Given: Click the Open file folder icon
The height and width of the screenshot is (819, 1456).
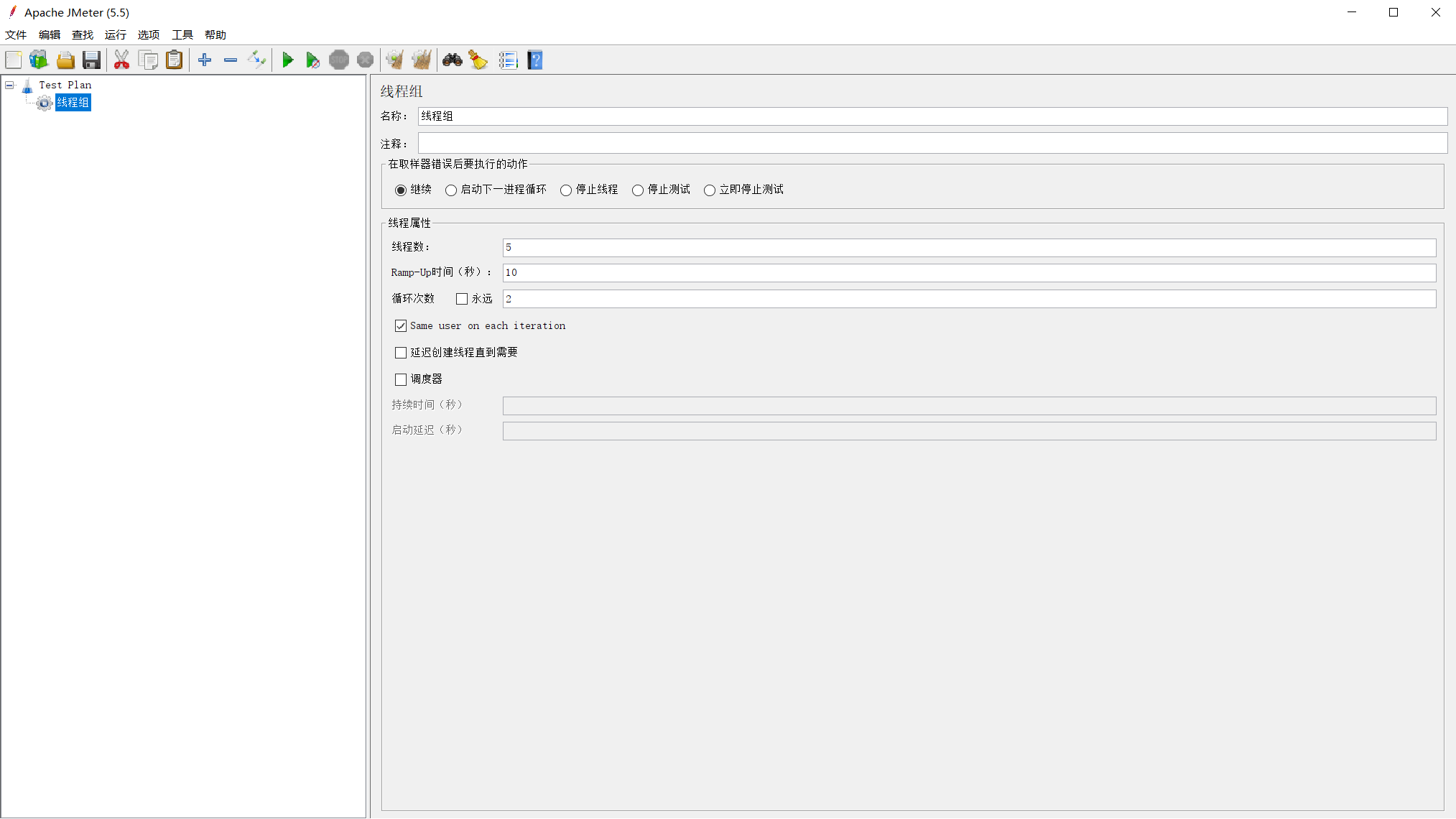Looking at the screenshot, I should [65, 60].
